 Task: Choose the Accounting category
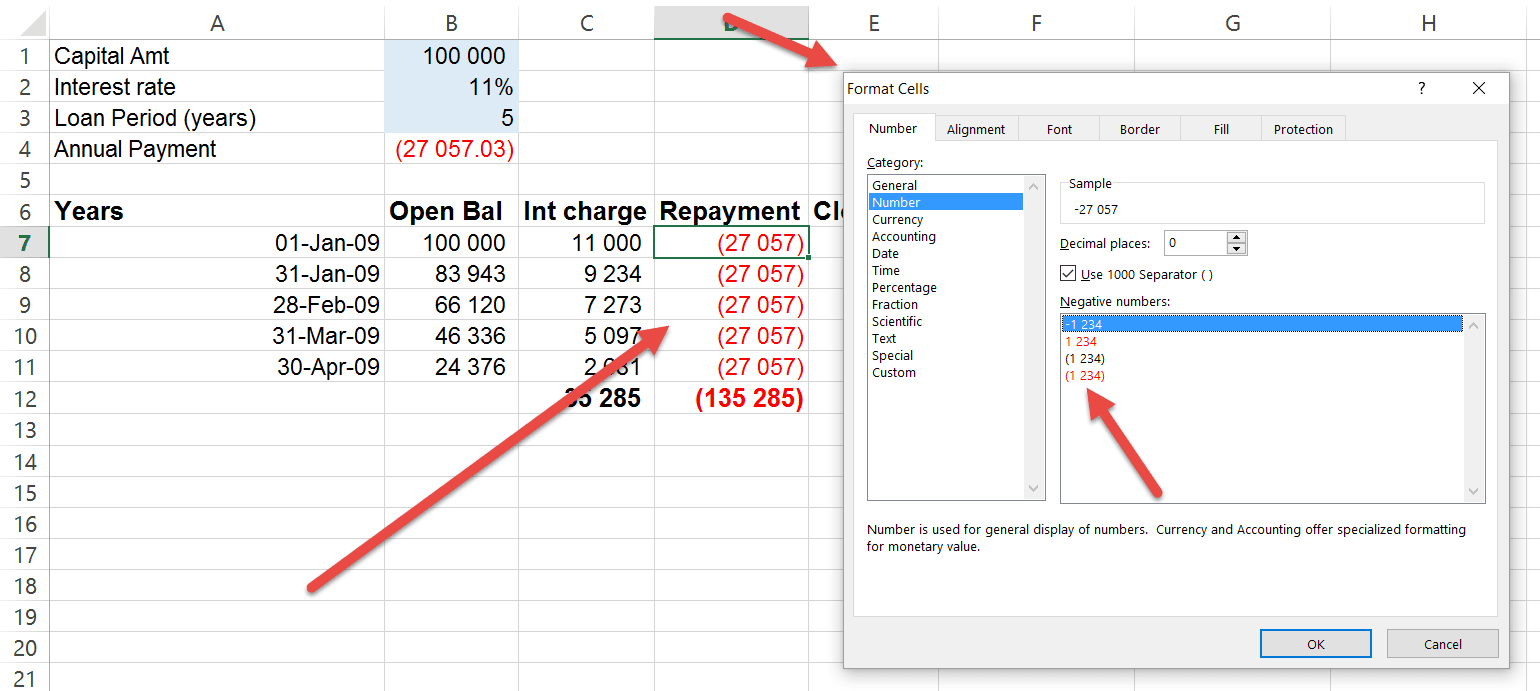[x=945, y=236]
